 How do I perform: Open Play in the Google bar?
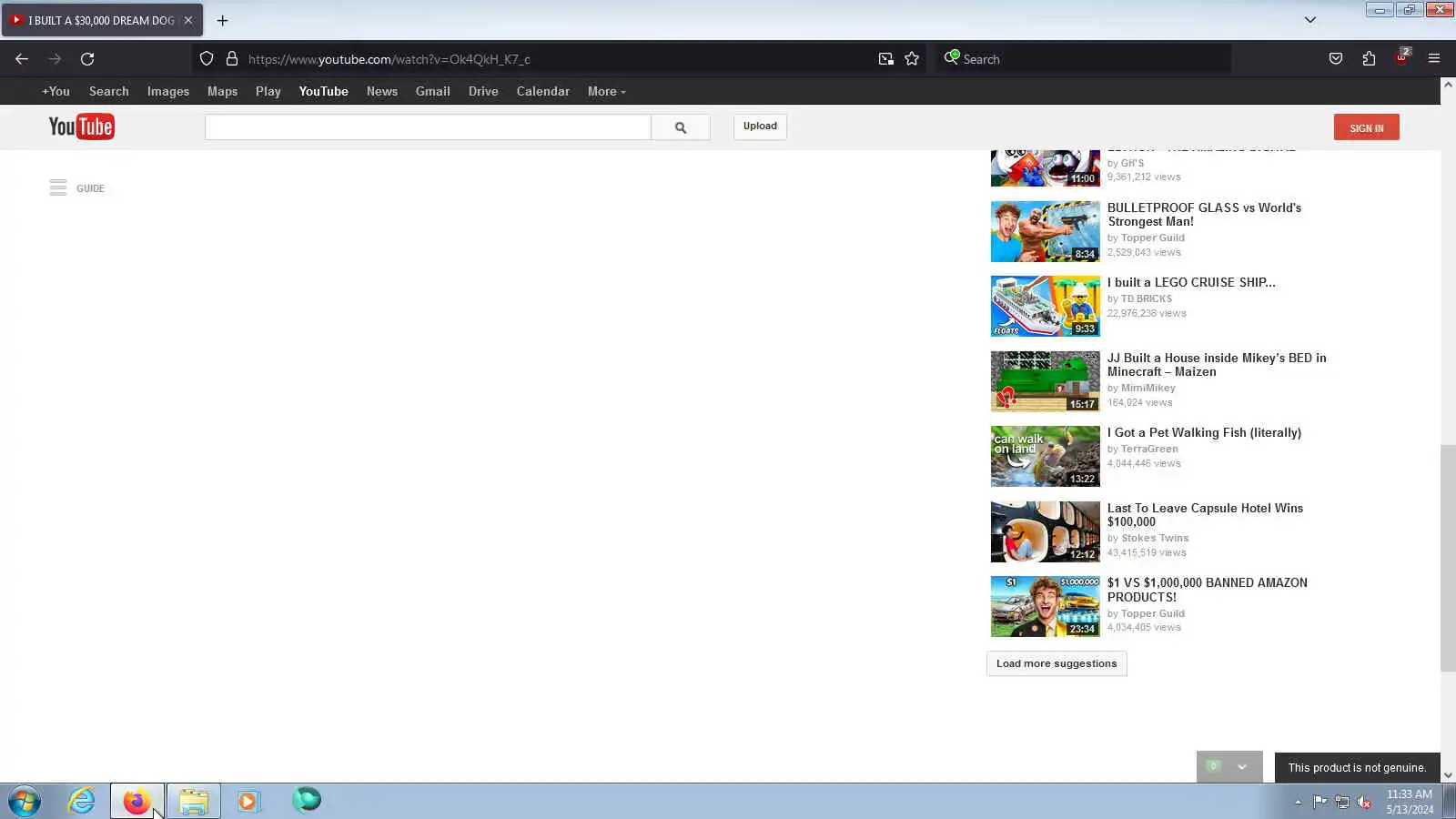point(268,91)
